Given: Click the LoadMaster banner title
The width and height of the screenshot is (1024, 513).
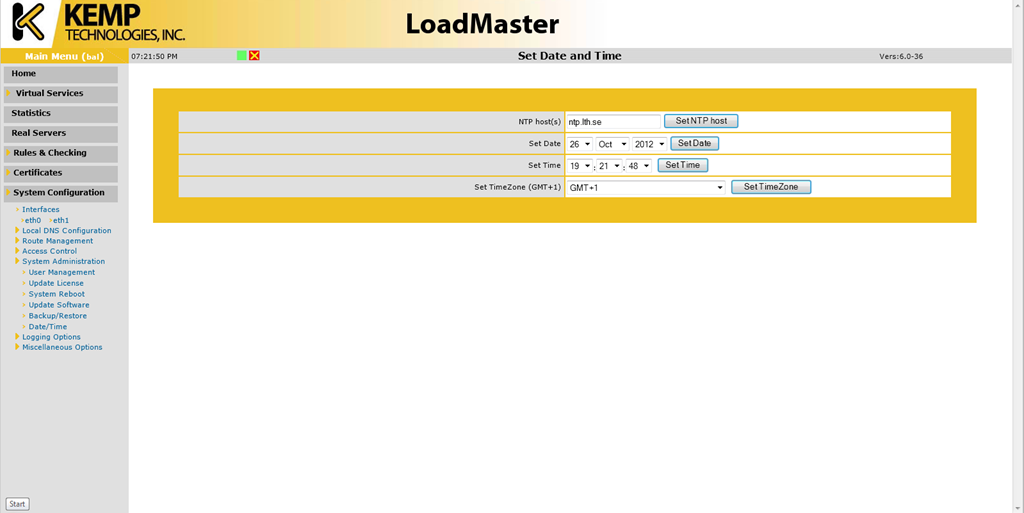Looking at the screenshot, I should pyautogui.click(x=482, y=24).
